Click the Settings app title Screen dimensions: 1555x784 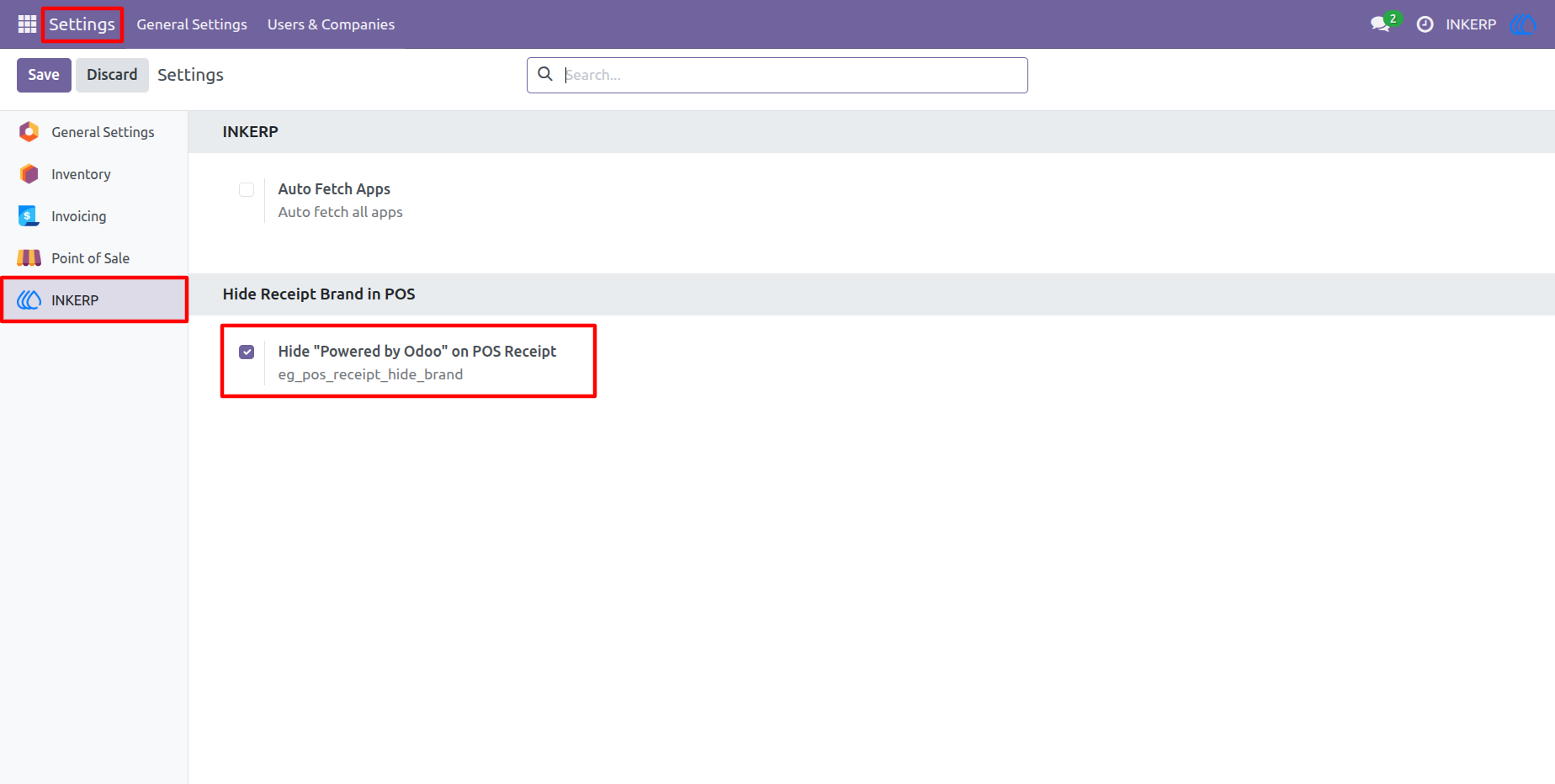coord(82,24)
